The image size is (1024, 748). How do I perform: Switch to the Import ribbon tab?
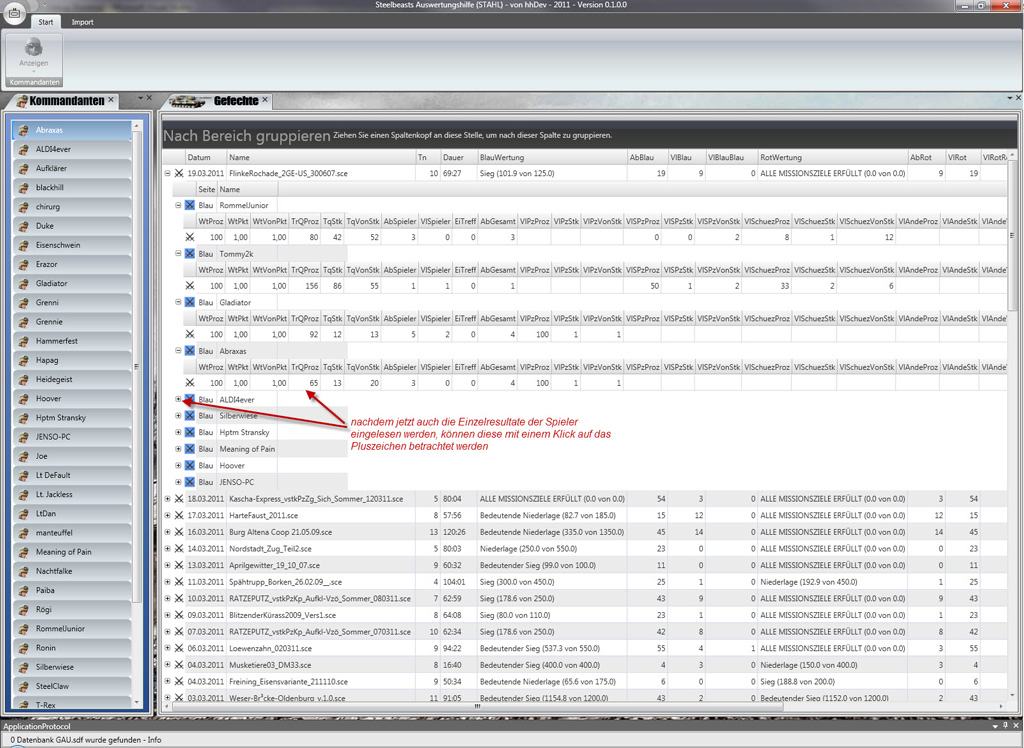[82, 21]
